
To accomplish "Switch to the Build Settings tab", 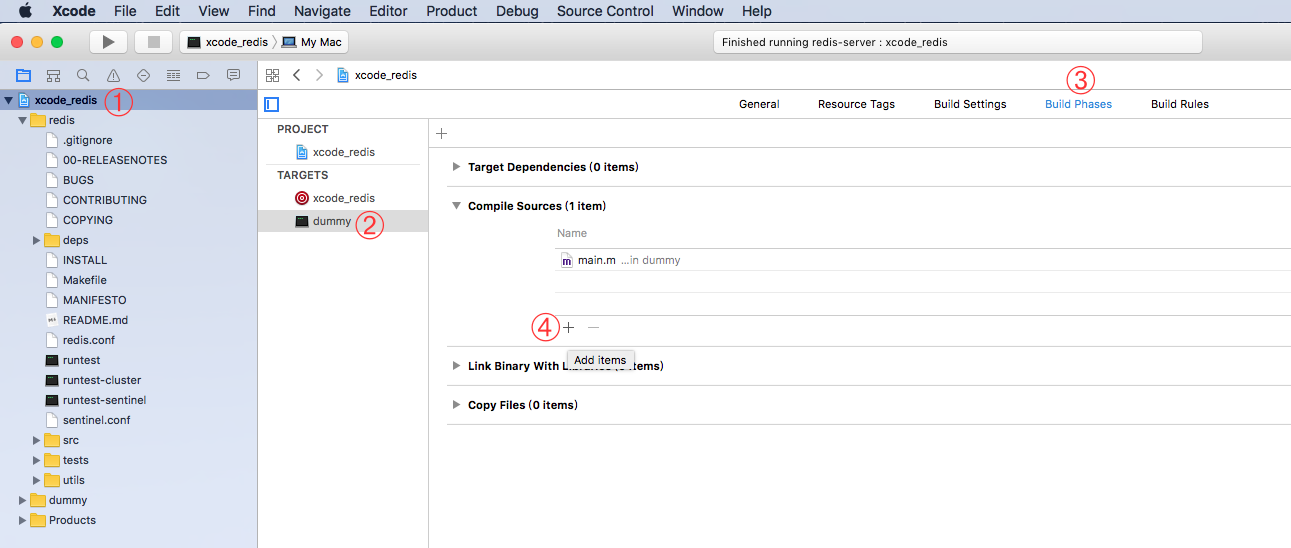I will [969, 104].
